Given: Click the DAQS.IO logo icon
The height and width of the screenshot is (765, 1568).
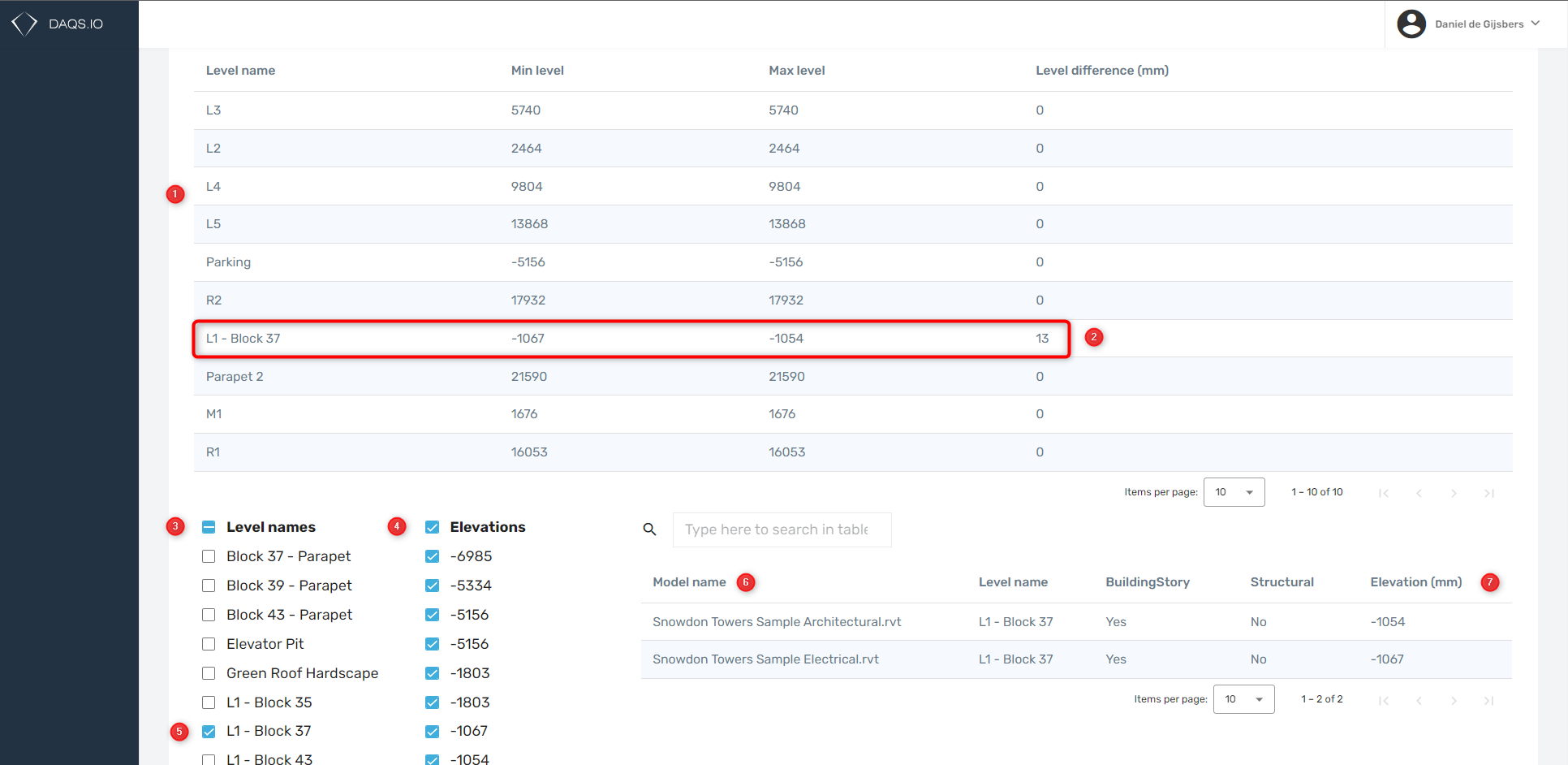Looking at the screenshot, I should 24,24.
